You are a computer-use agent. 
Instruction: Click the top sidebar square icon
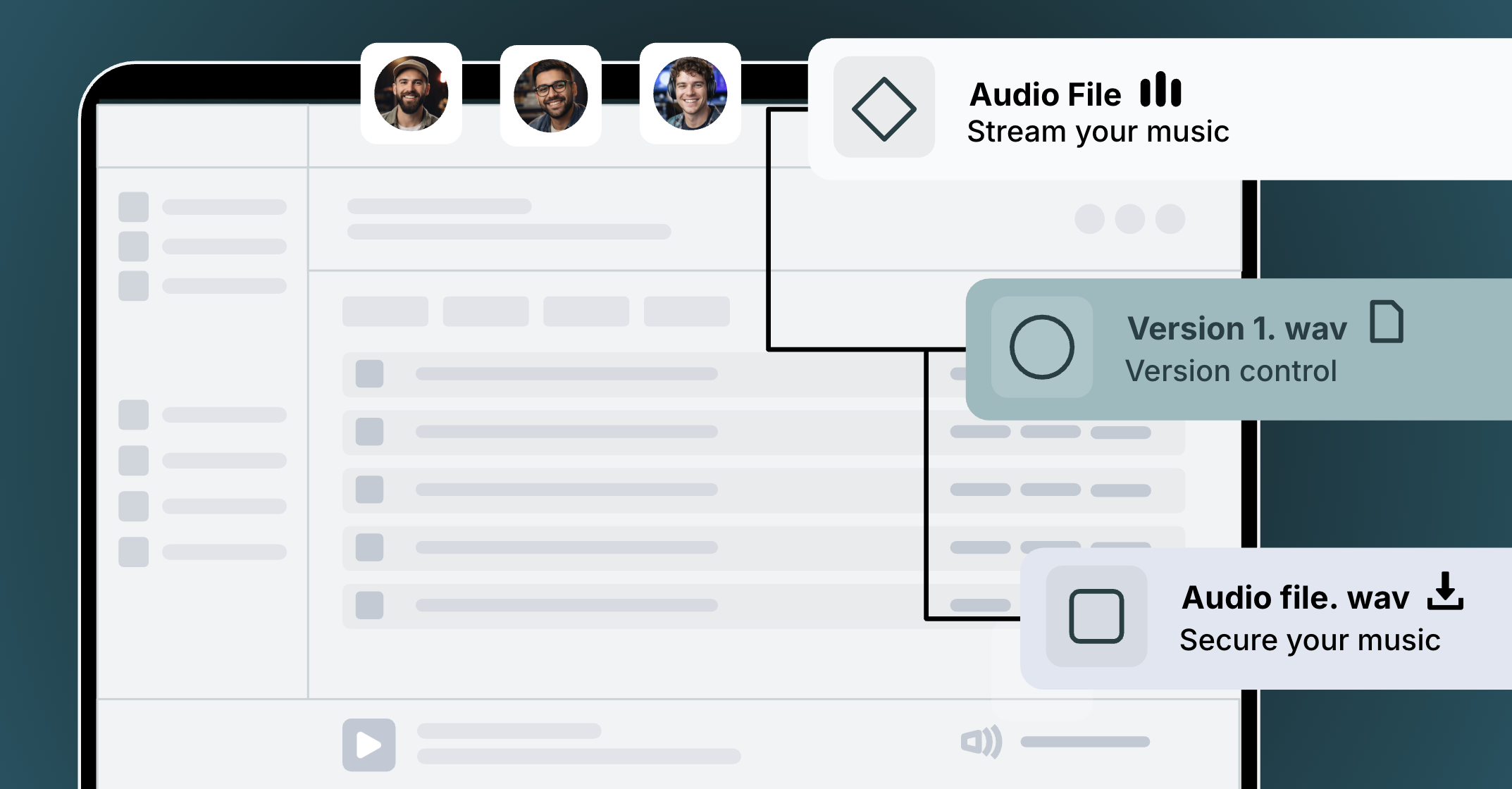[x=133, y=206]
